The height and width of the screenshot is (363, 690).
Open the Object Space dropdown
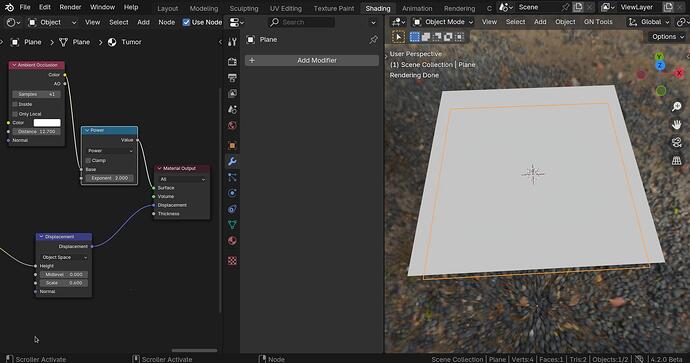pos(64,257)
